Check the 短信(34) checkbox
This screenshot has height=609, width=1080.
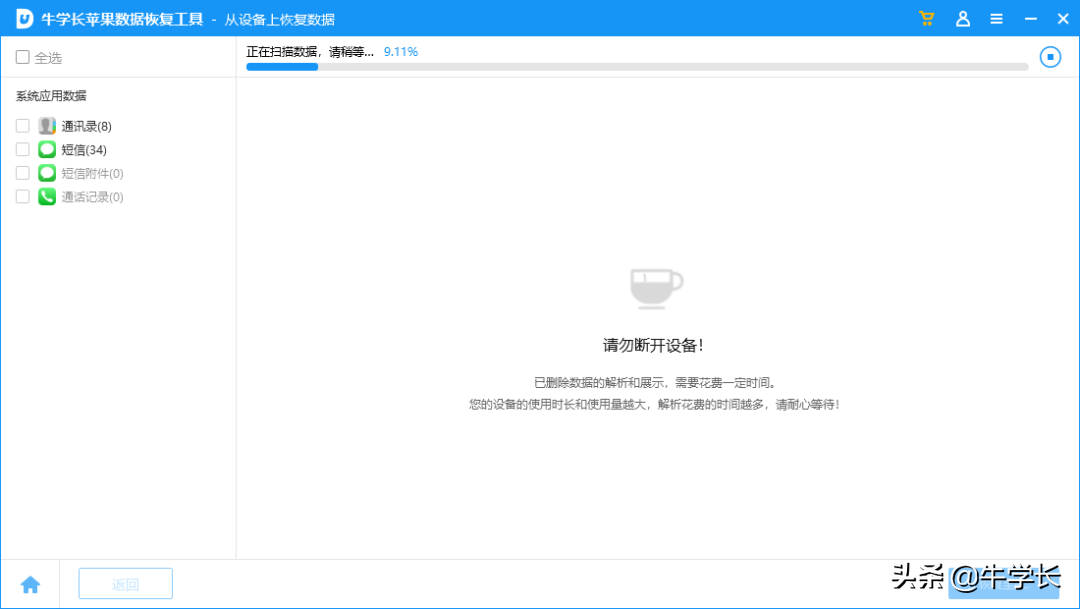(x=22, y=149)
